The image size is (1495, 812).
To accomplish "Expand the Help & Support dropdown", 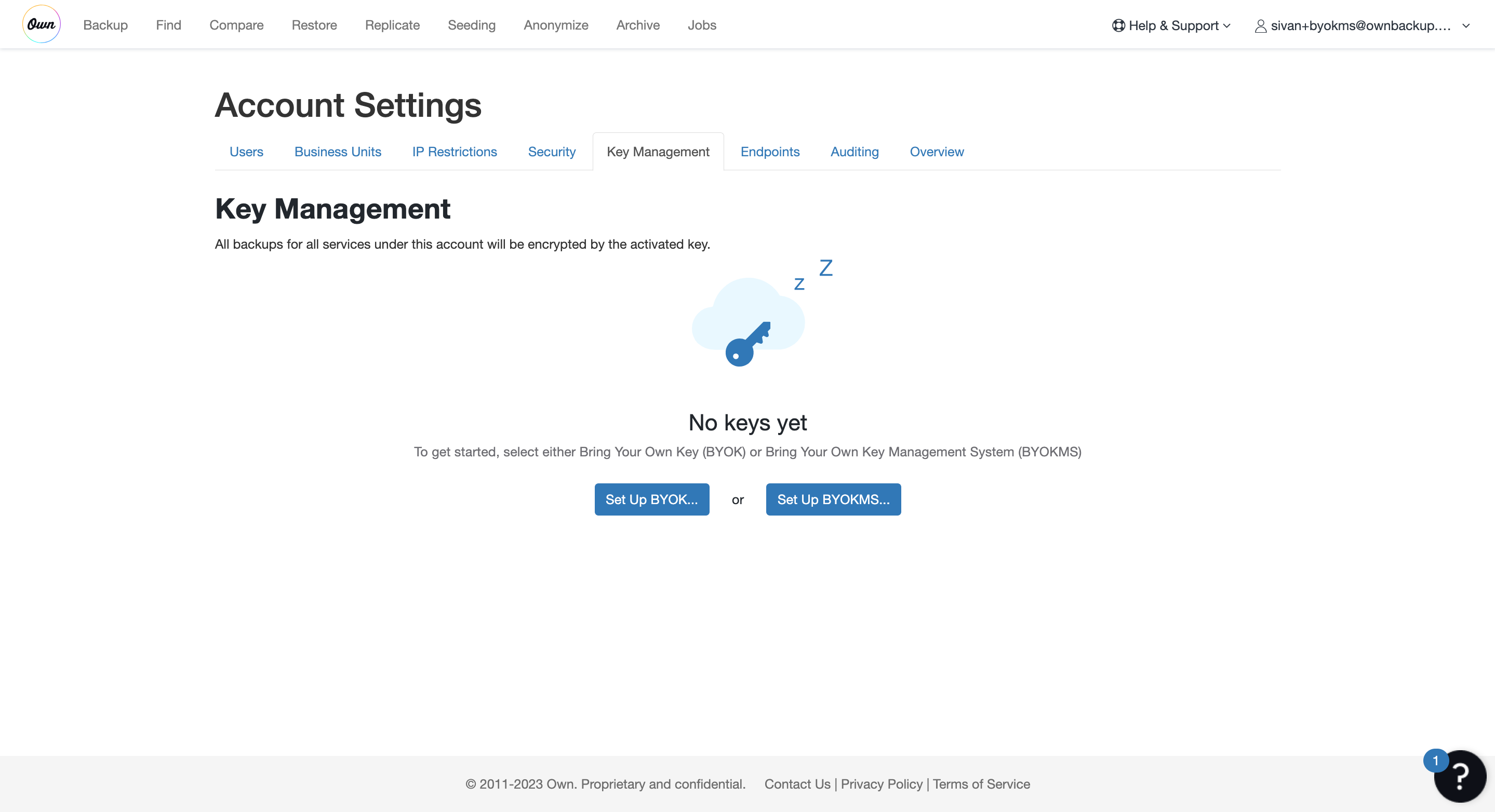I will click(x=1227, y=25).
